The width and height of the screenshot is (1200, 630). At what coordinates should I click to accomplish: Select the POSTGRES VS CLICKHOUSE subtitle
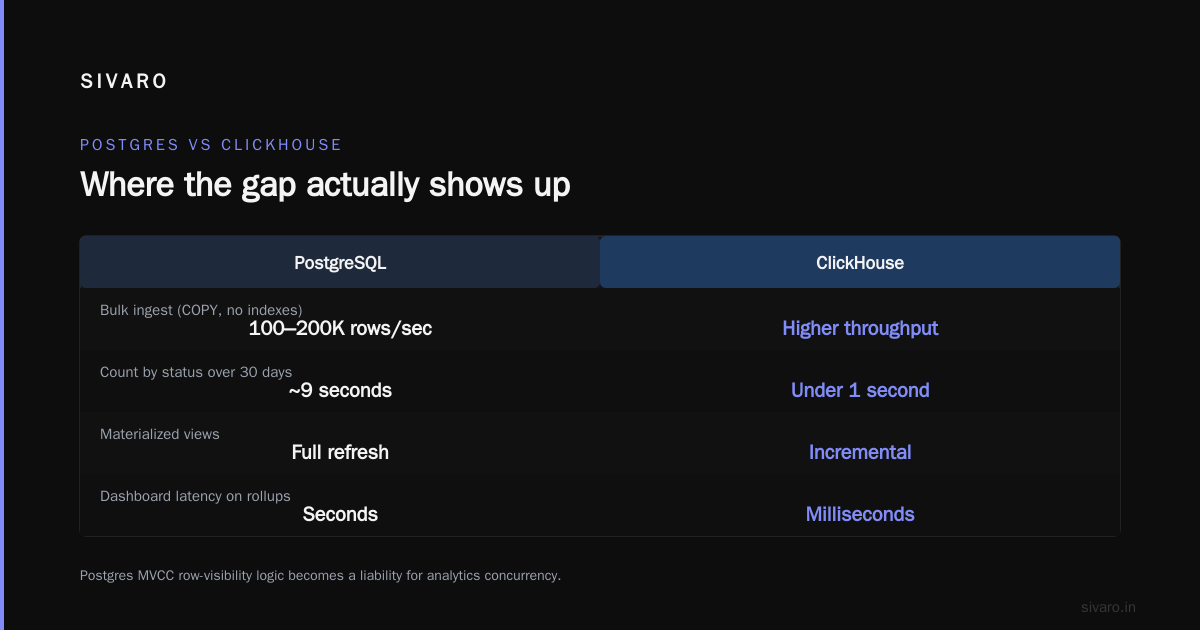211,145
